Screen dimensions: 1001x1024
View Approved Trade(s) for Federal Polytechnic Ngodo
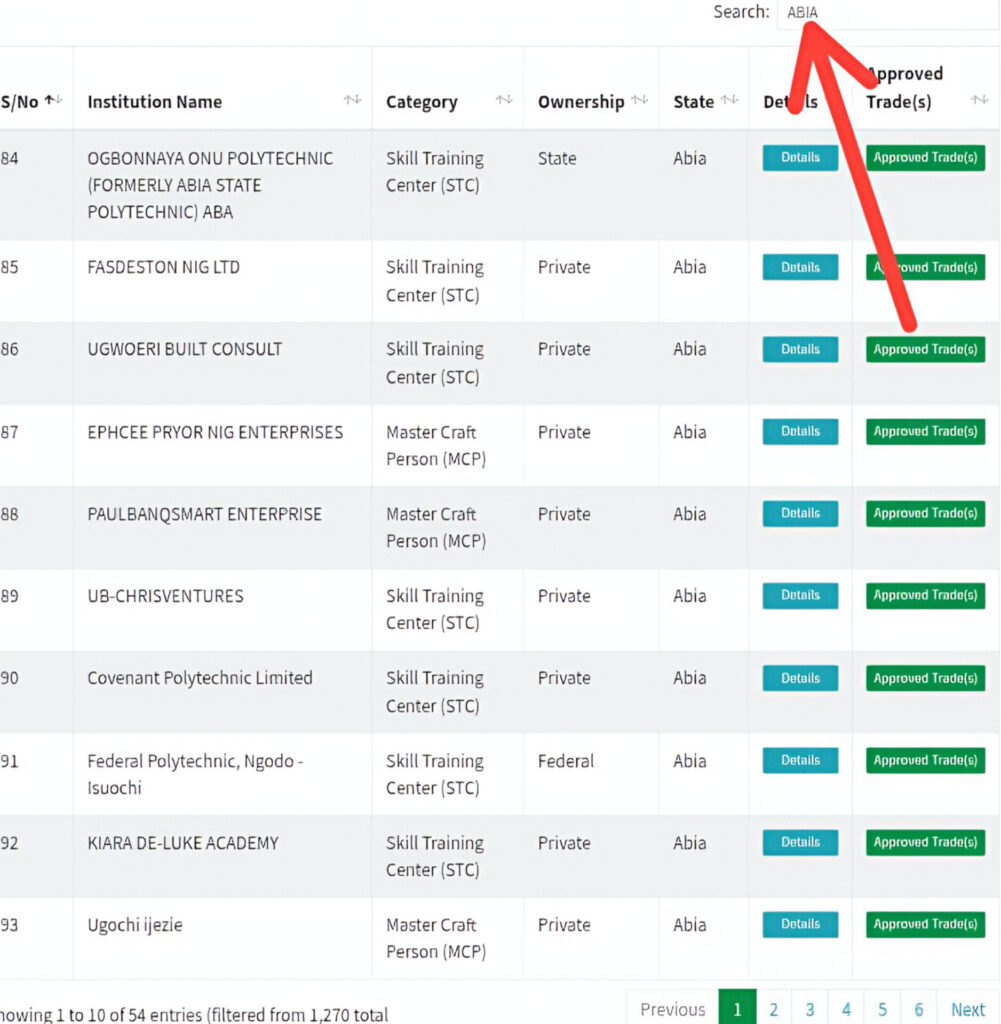925,760
